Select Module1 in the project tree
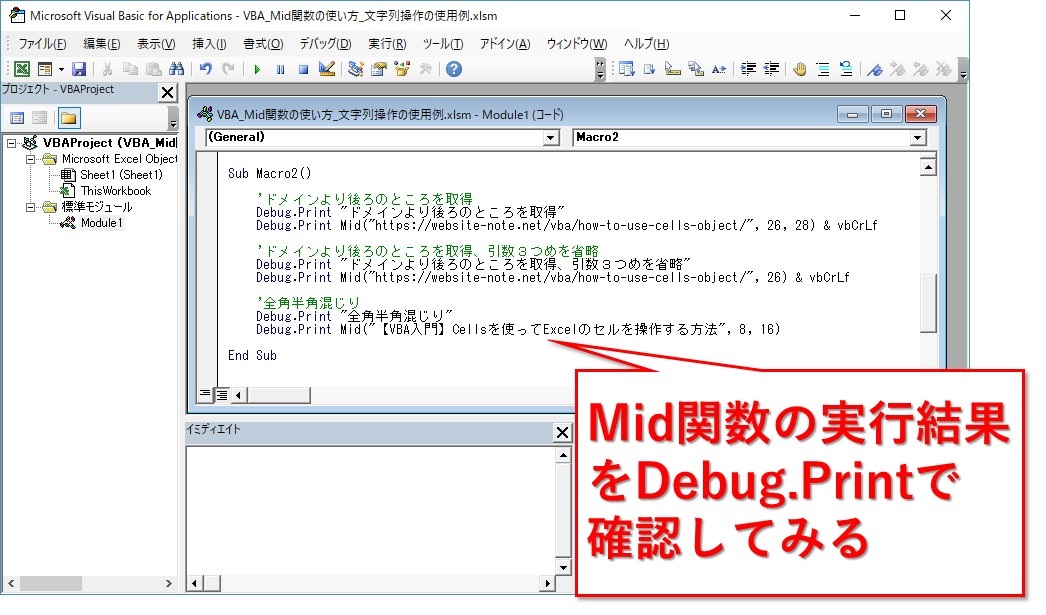 [x=101, y=223]
